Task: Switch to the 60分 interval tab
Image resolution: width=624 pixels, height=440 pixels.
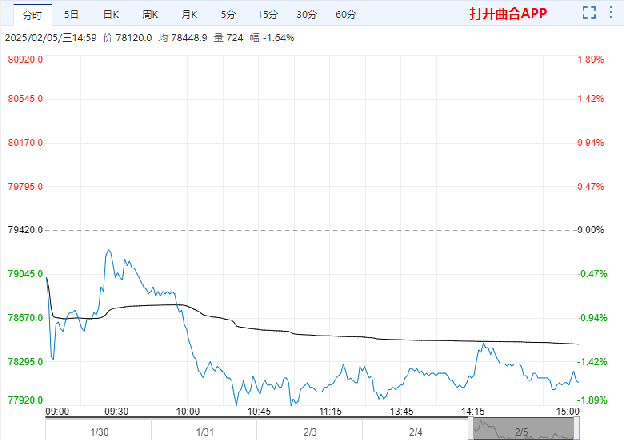Action: tap(346, 15)
